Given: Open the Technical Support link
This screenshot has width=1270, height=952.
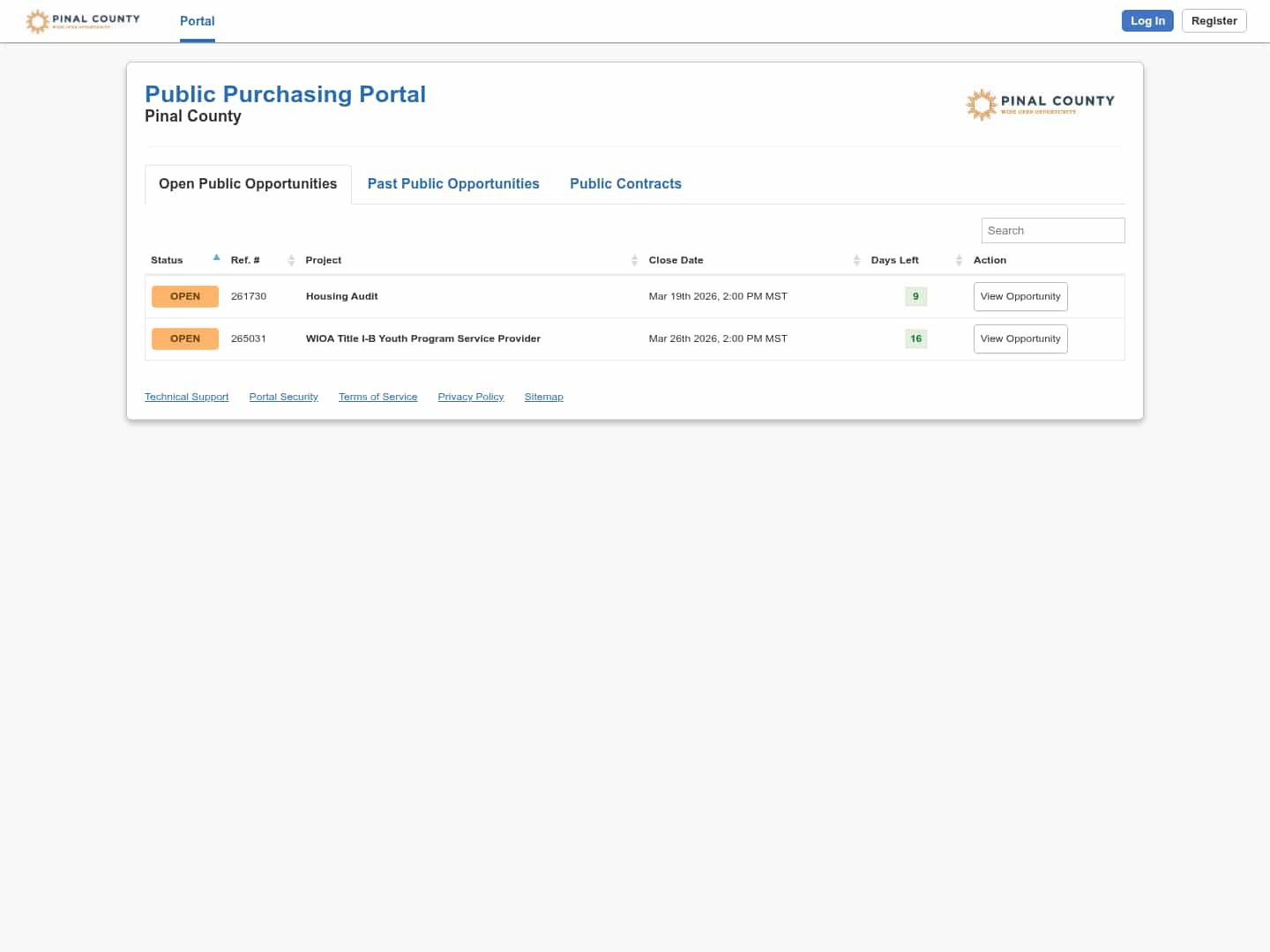Looking at the screenshot, I should (186, 397).
